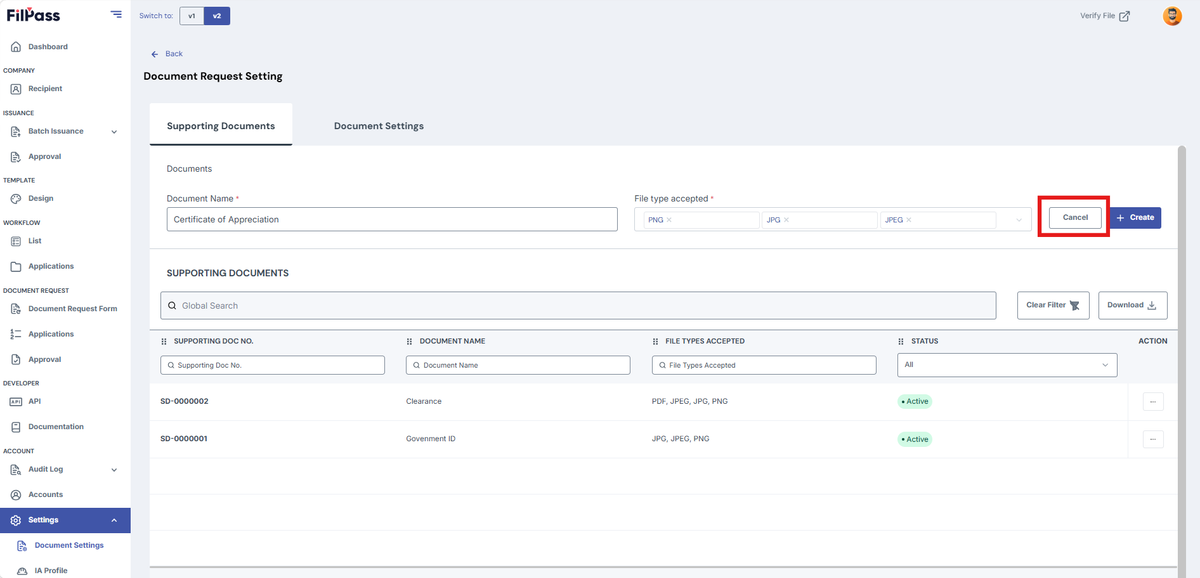
Task: Go back using the Back link
Action: click(x=167, y=54)
